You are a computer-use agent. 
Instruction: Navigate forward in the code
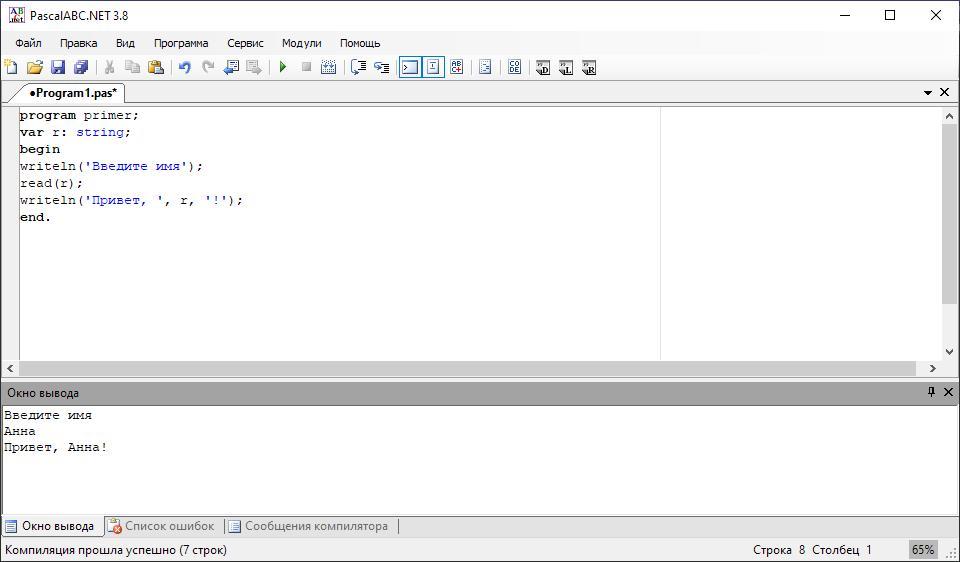click(254, 67)
